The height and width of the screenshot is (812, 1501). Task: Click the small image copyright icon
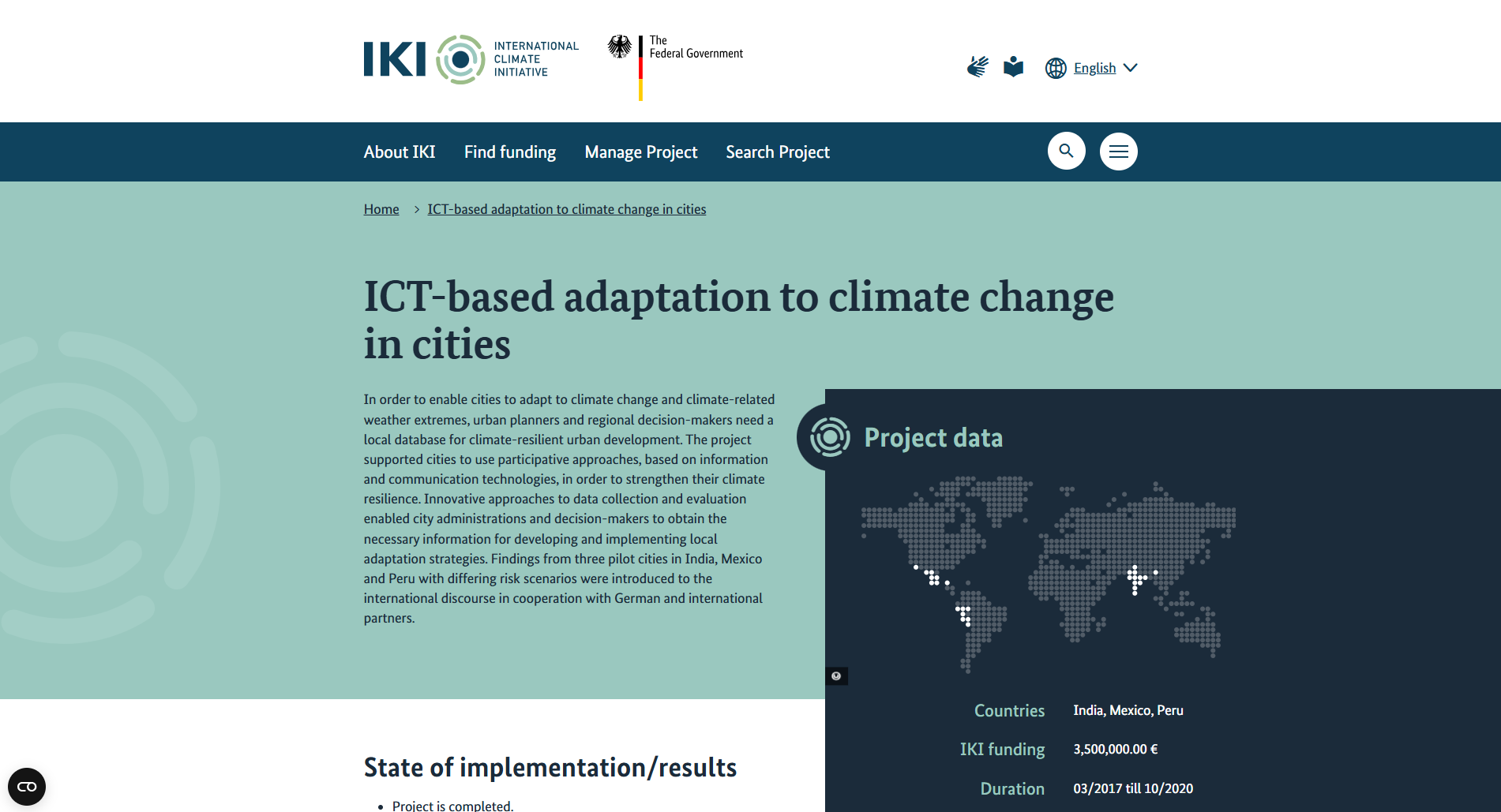tap(836, 676)
